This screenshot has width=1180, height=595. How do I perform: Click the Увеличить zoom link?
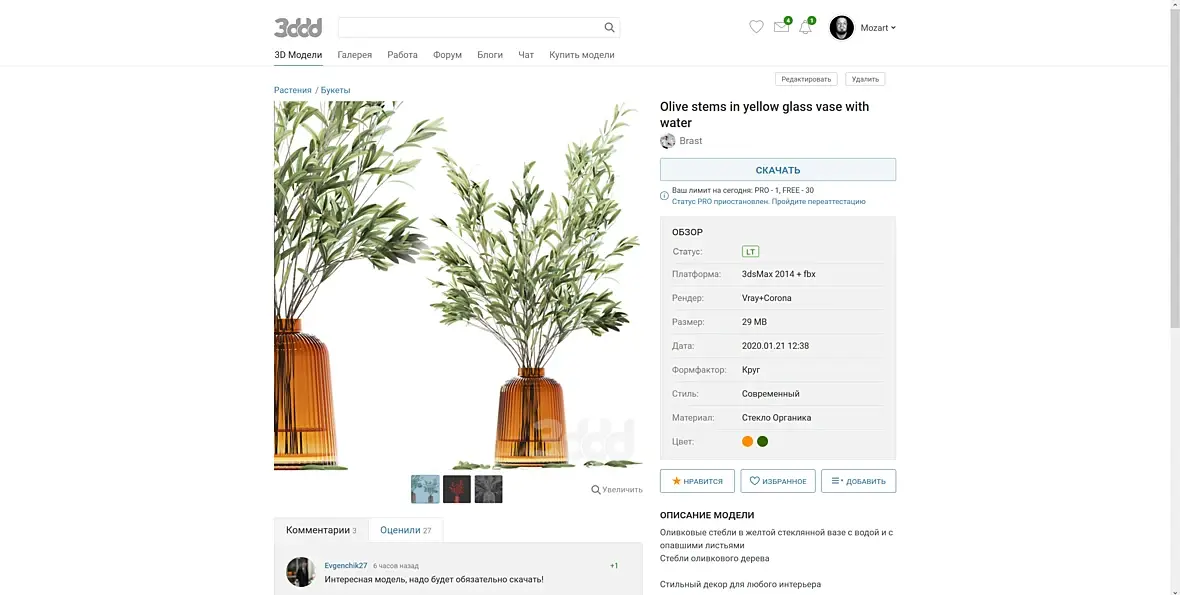617,490
